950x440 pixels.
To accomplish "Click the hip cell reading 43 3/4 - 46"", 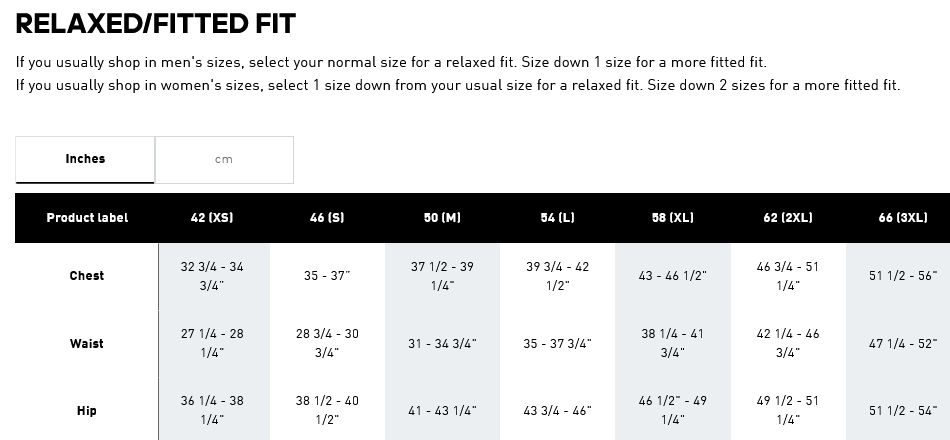I will 557,411.
